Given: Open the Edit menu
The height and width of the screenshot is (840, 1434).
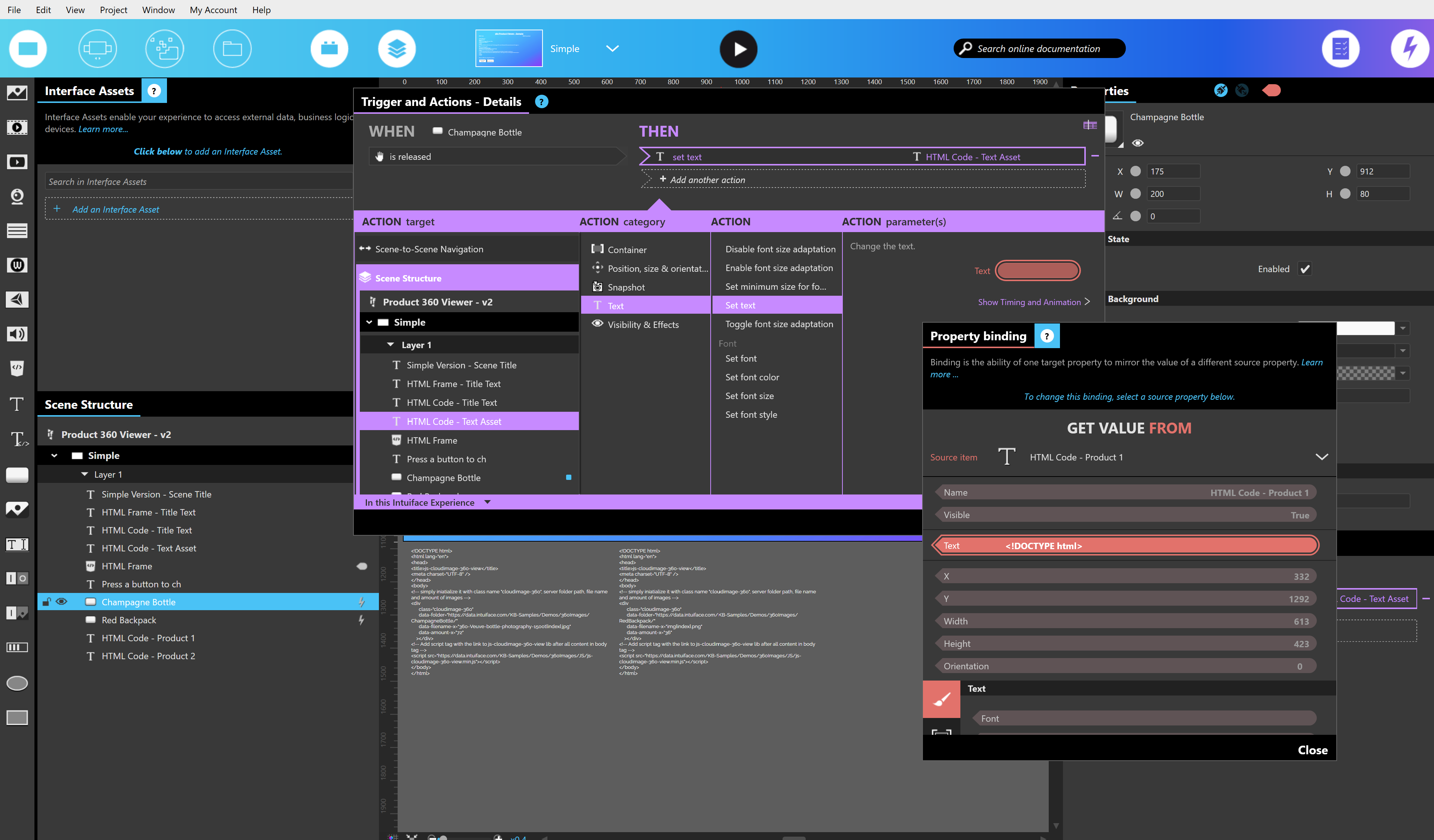Looking at the screenshot, I should click(x=43, y=10).
